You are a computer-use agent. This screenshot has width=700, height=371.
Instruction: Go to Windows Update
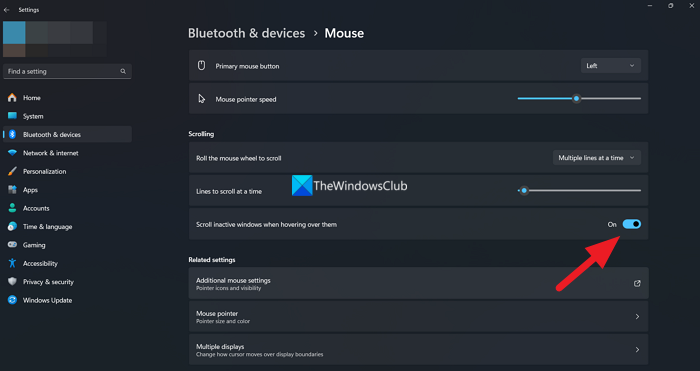(x=67, y=300)
